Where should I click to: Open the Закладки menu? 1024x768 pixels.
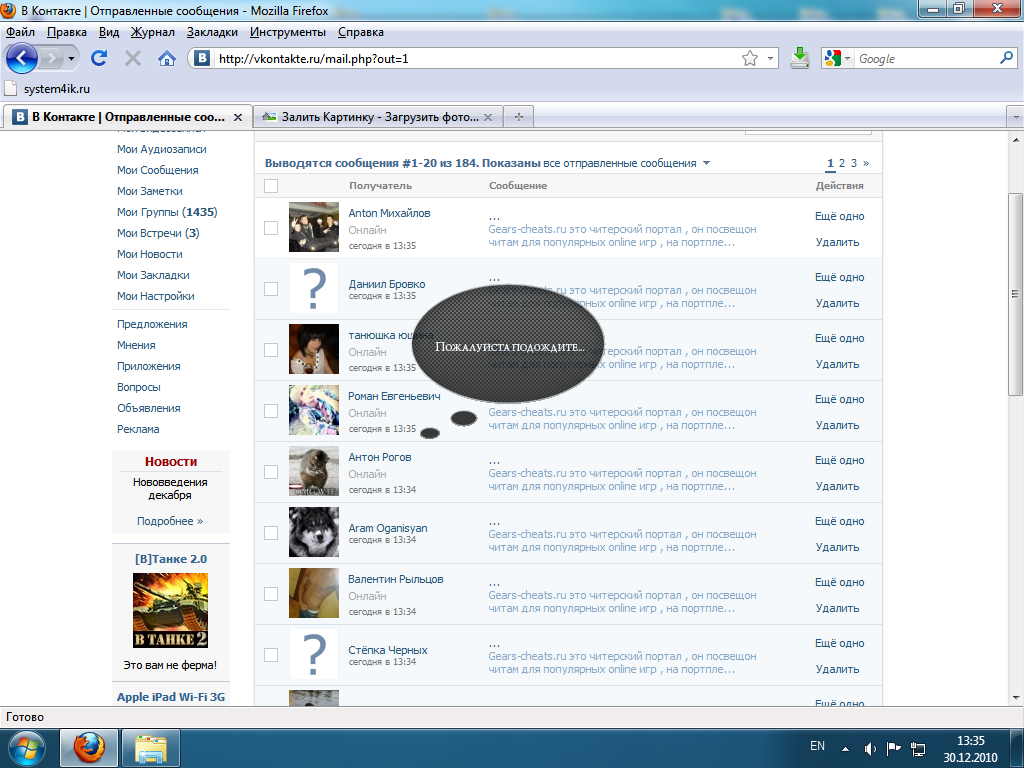[212, 32]
